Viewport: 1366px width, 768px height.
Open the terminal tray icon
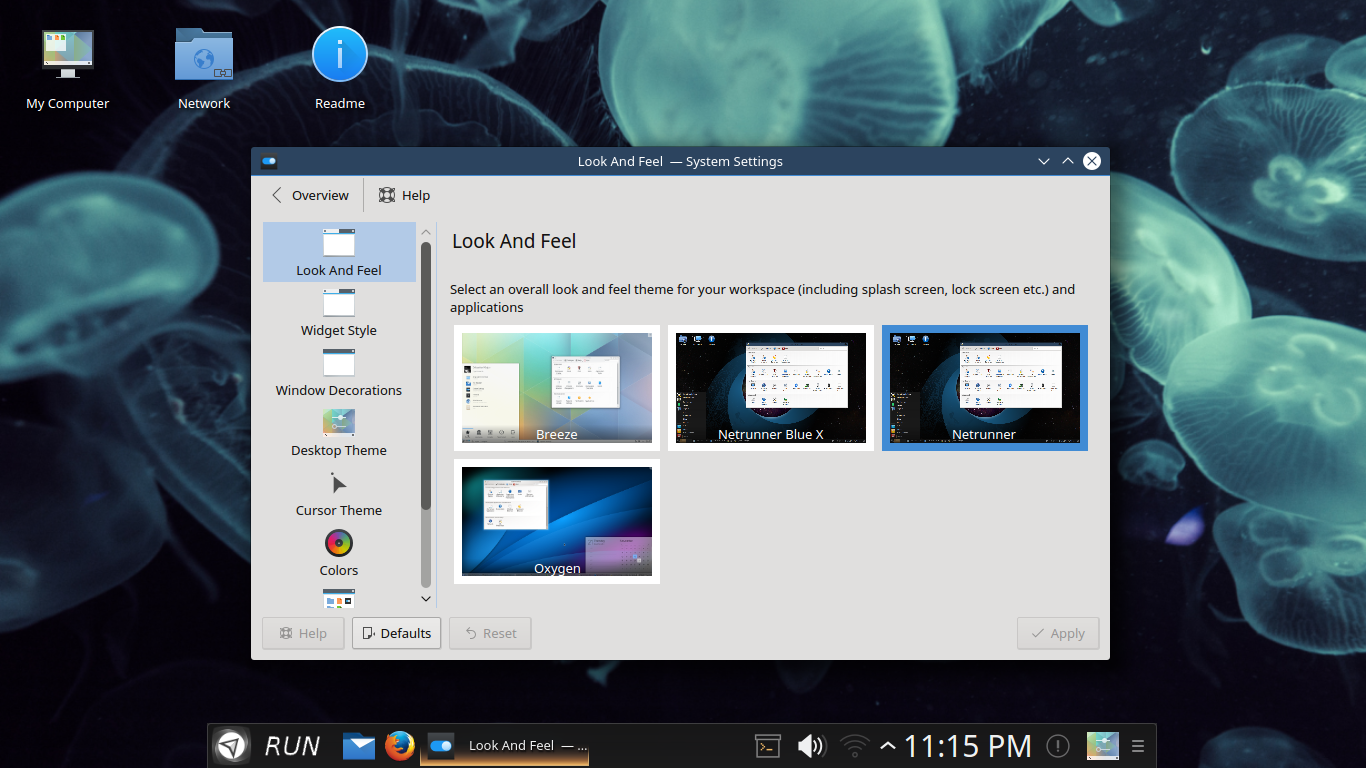point(767,746)
